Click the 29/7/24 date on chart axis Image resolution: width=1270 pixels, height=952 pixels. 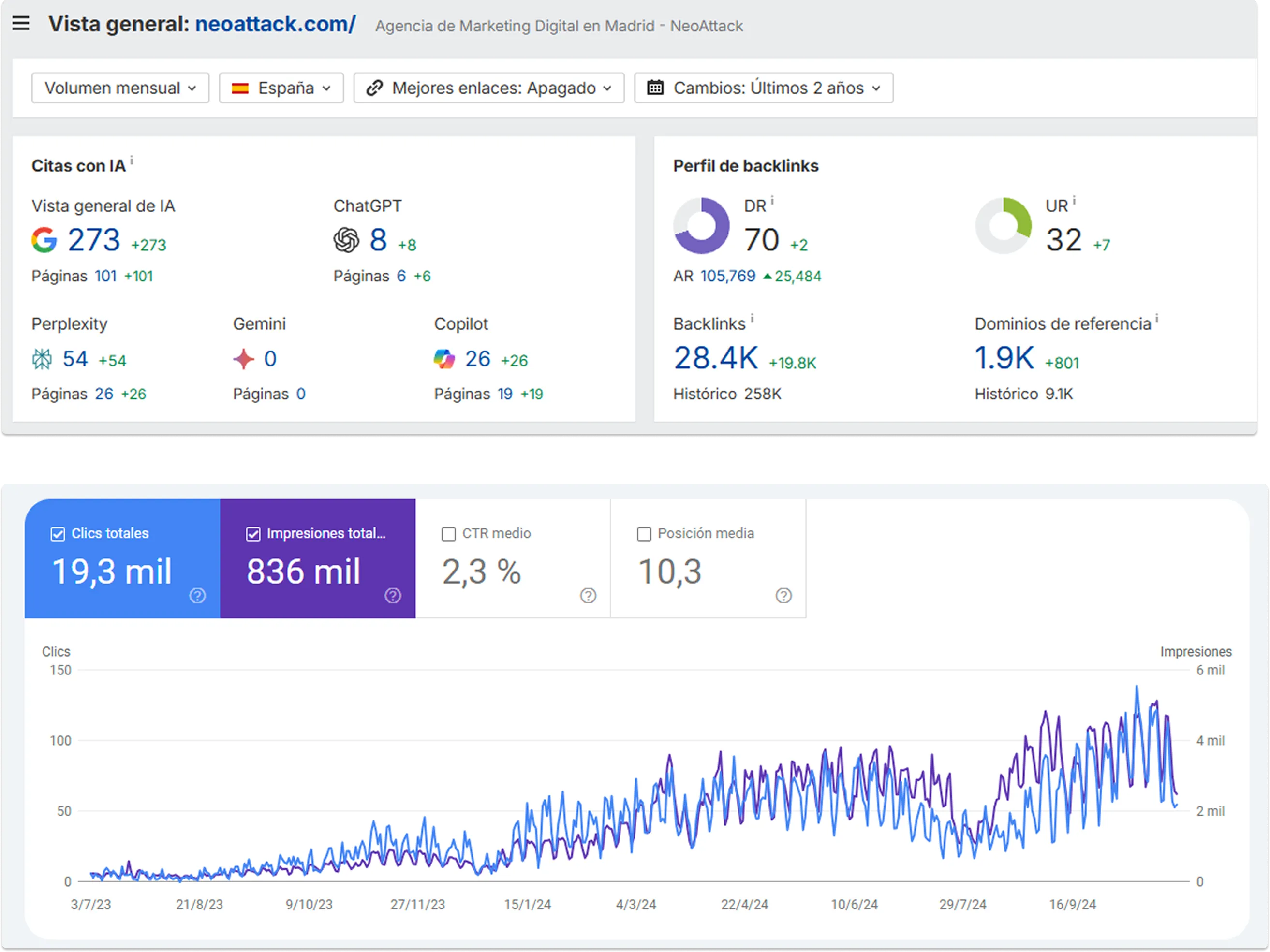click(963, 905)
